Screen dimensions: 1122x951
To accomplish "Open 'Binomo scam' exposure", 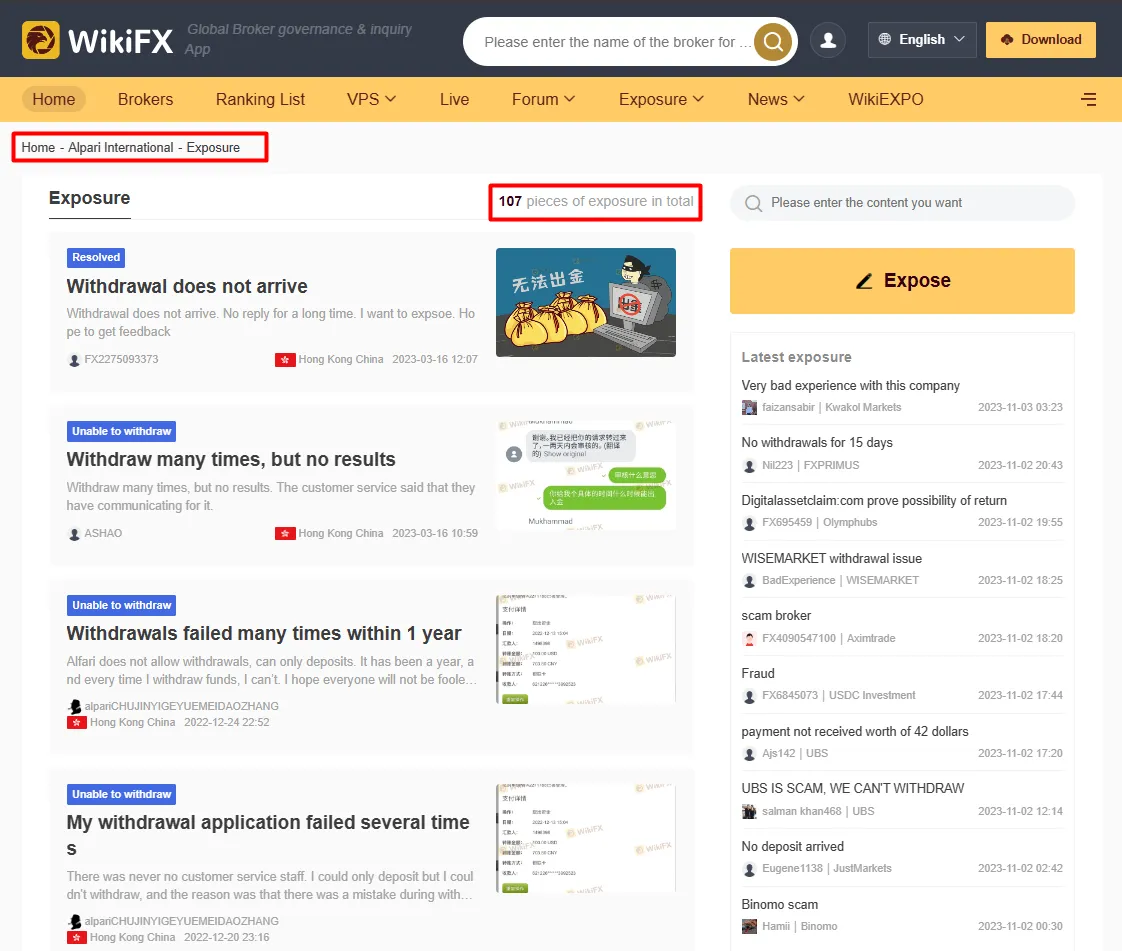I will click(779, 905).
